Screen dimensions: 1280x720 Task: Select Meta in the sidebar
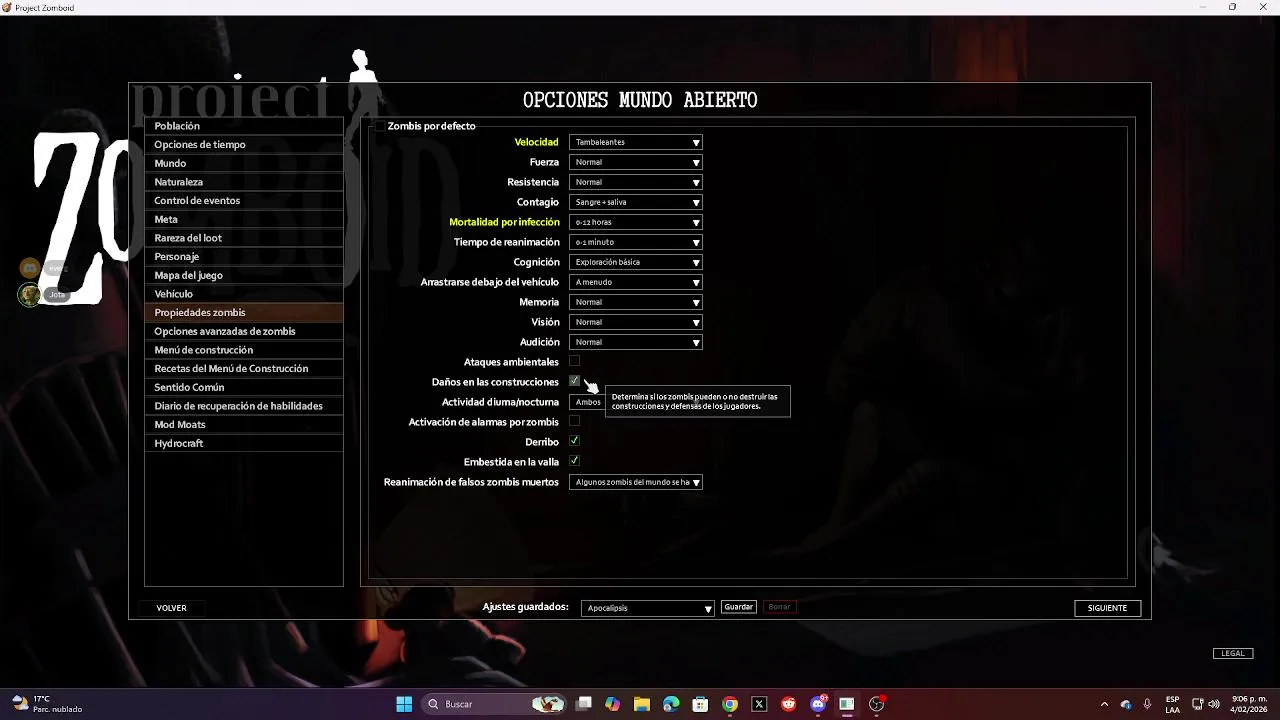click(x=244, y=219)
